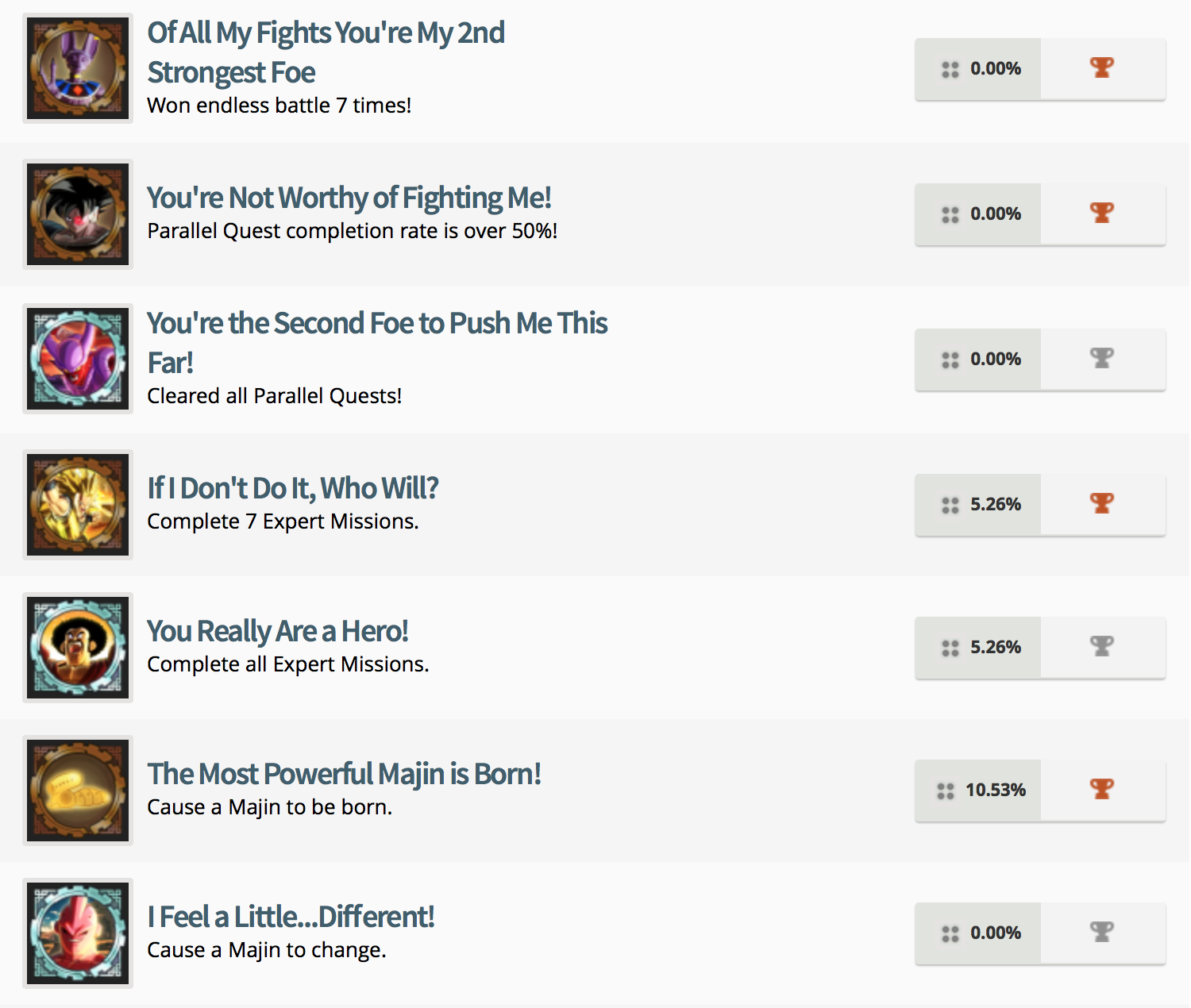Click the bronze trophy for 'The Most Powerful Majin is Born!'
The height and width of the screenshot is (1008, 1191).
[x=1102, y=789]
